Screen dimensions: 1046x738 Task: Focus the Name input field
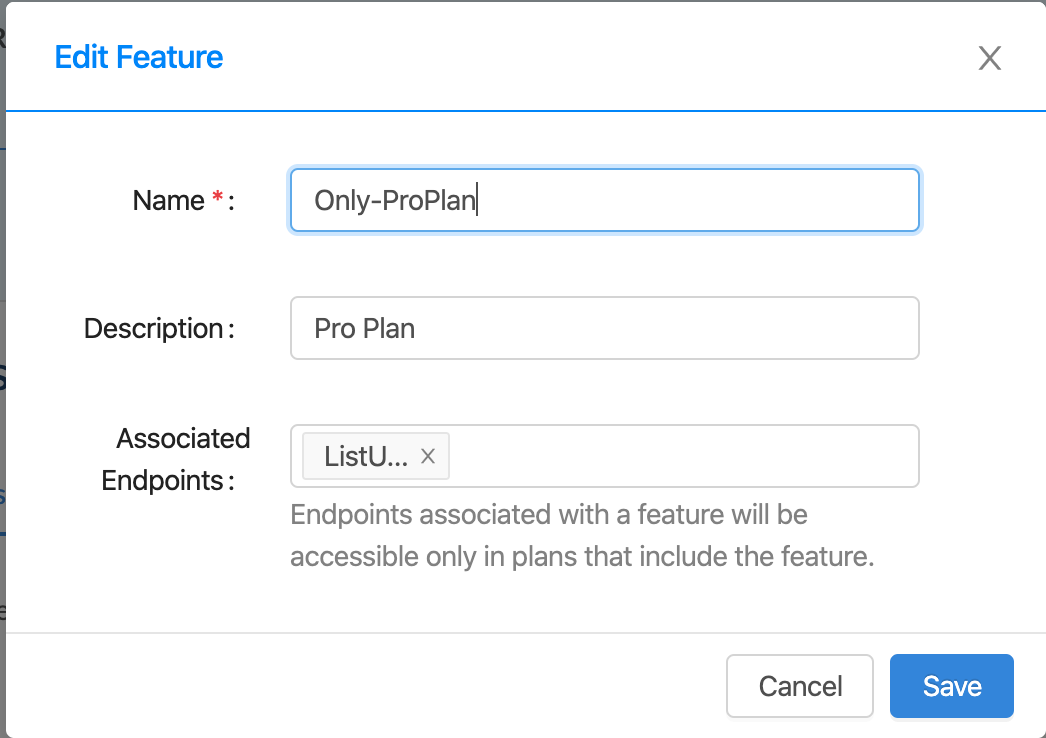coord(604,200)
